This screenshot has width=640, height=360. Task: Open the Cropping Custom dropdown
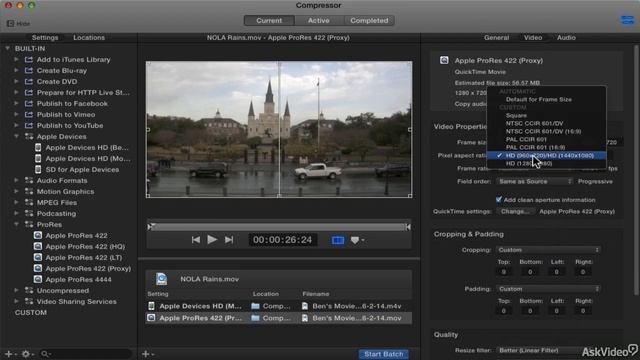(548, 250)
